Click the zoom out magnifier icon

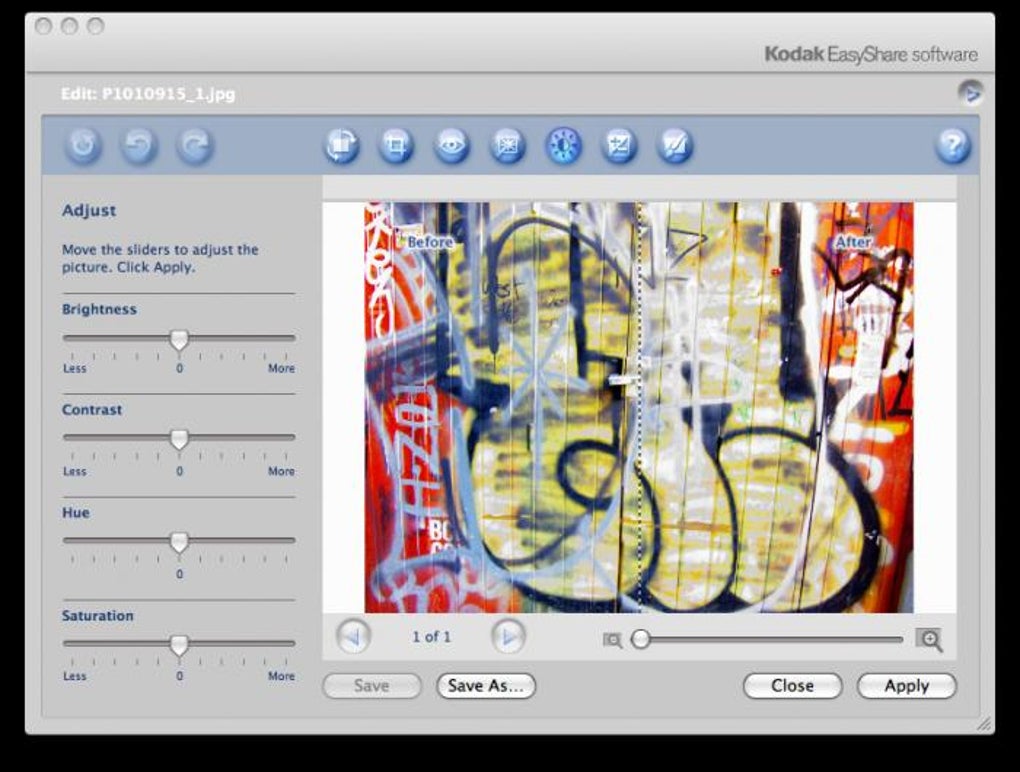click(x=612, y=641)
